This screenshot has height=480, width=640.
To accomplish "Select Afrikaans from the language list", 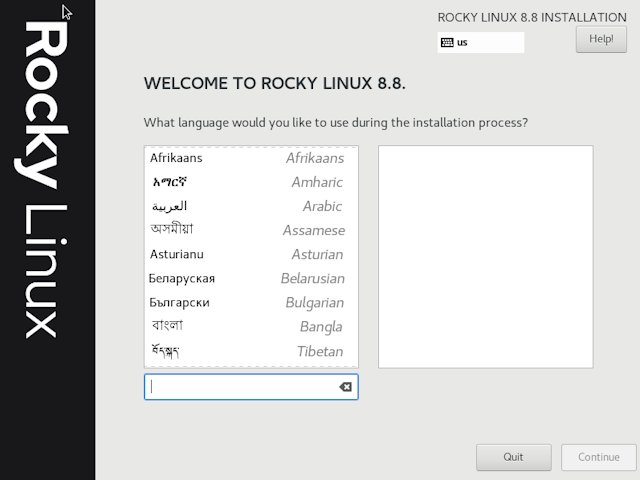I will pos(246,158).
